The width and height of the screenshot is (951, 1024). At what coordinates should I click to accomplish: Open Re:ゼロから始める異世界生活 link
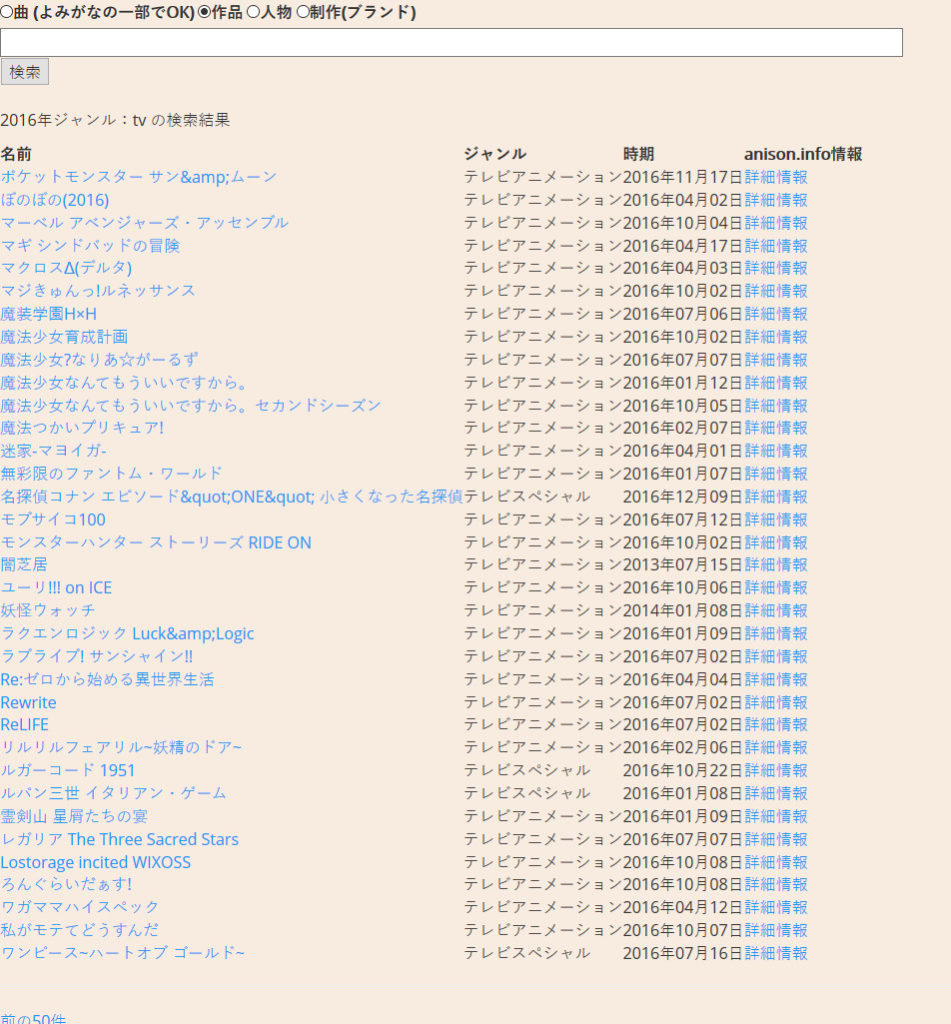[107, 679]
